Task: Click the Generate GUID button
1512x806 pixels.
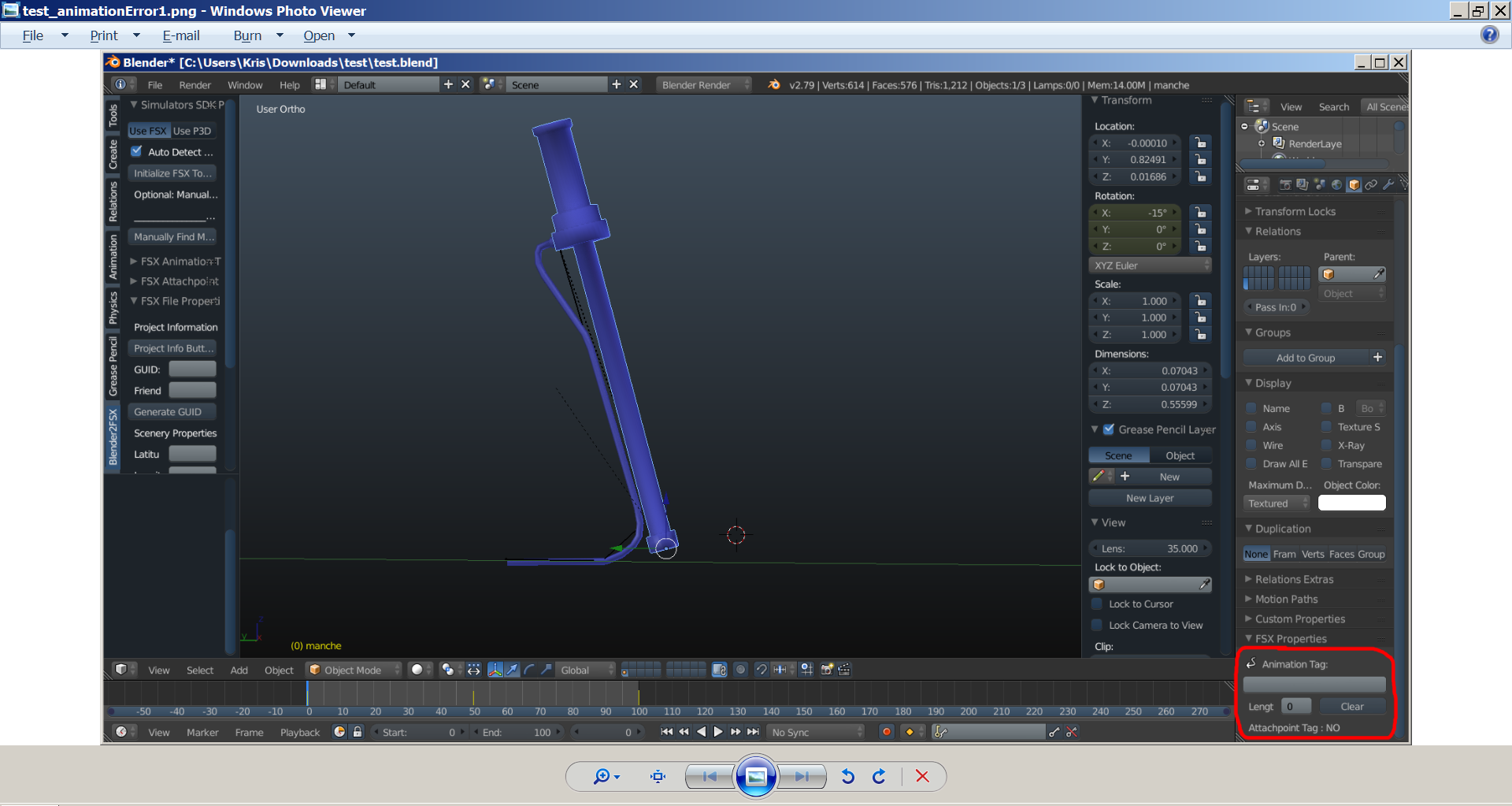Action: tap(172, 411)
